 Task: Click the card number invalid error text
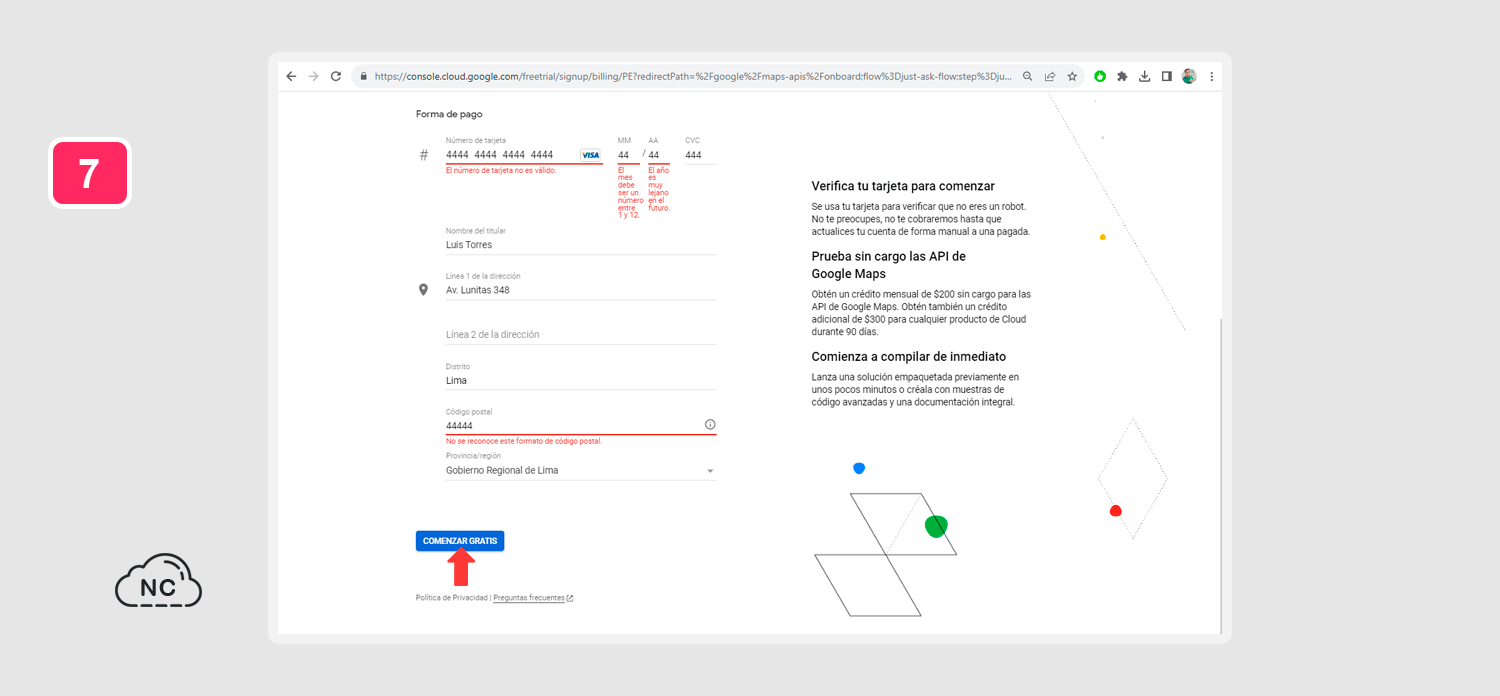501,170
